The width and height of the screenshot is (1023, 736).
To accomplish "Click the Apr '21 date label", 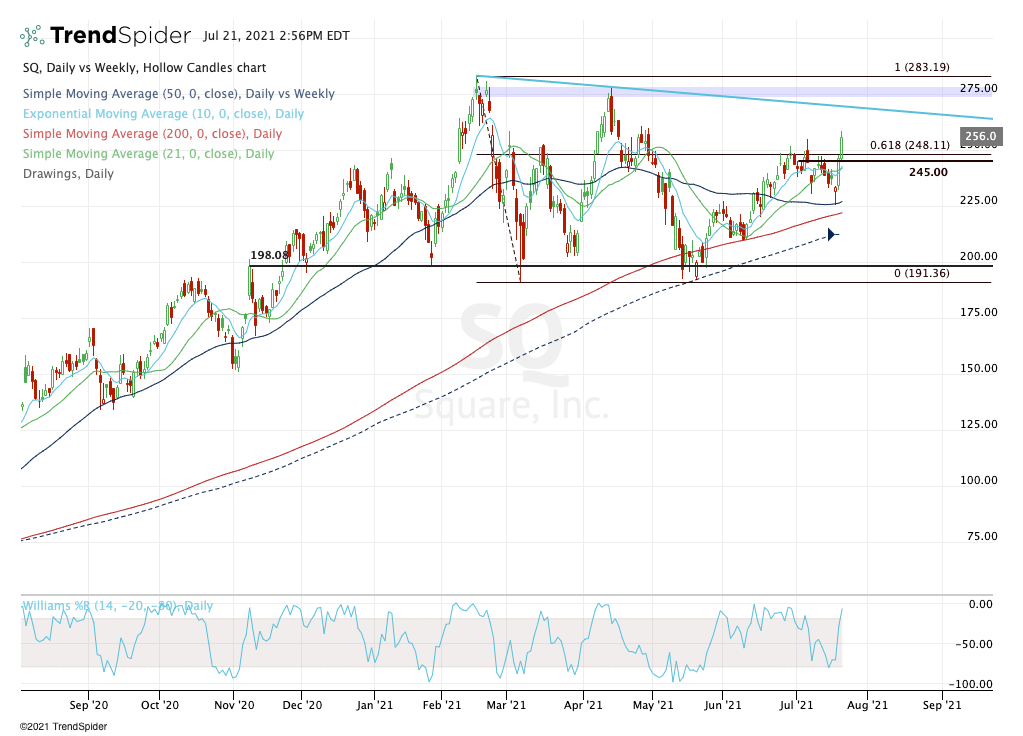I will pyautogui.click(x=583, y=705).
